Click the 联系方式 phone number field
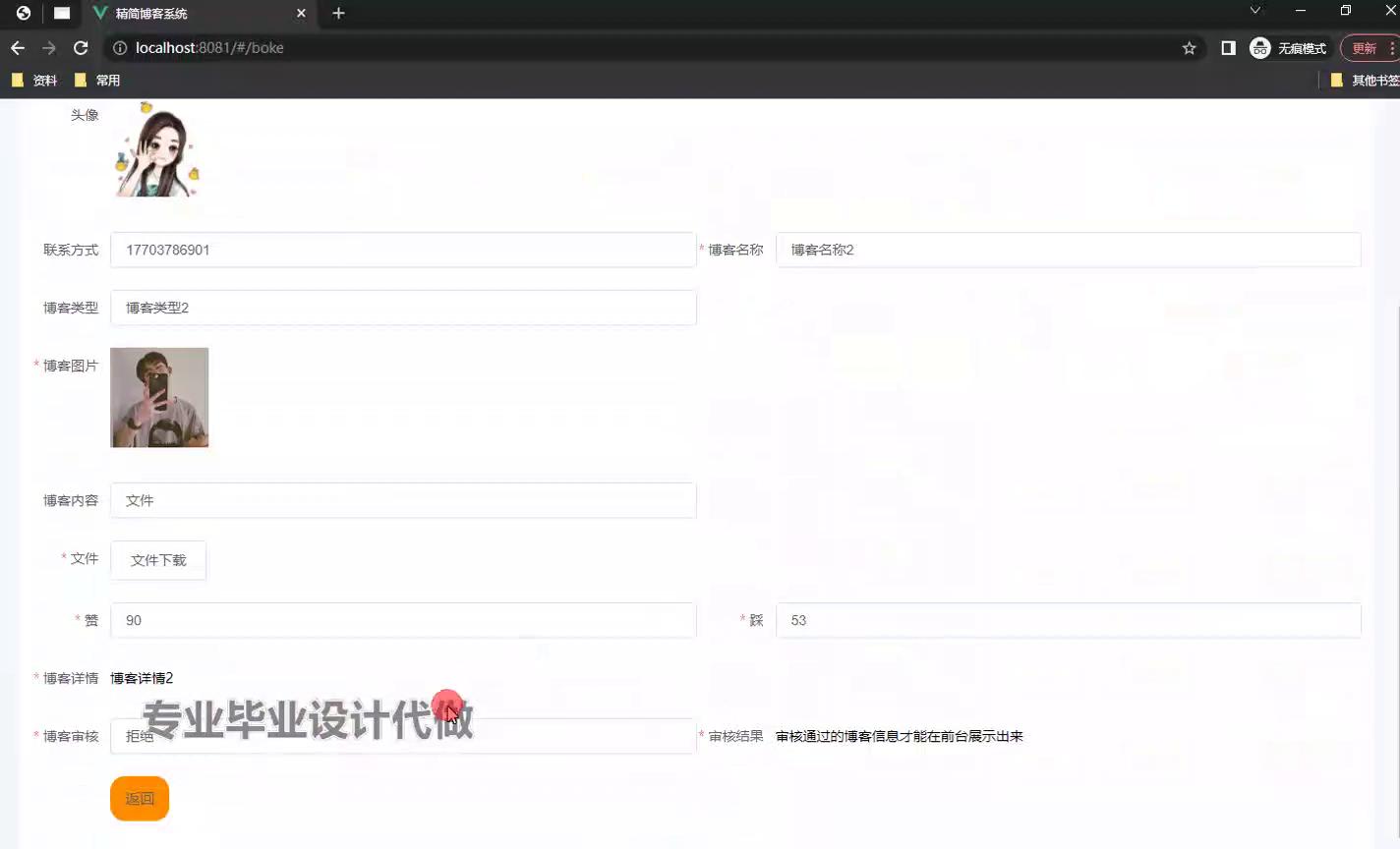Screen dimensions: 1400x849 click(403, 250)
